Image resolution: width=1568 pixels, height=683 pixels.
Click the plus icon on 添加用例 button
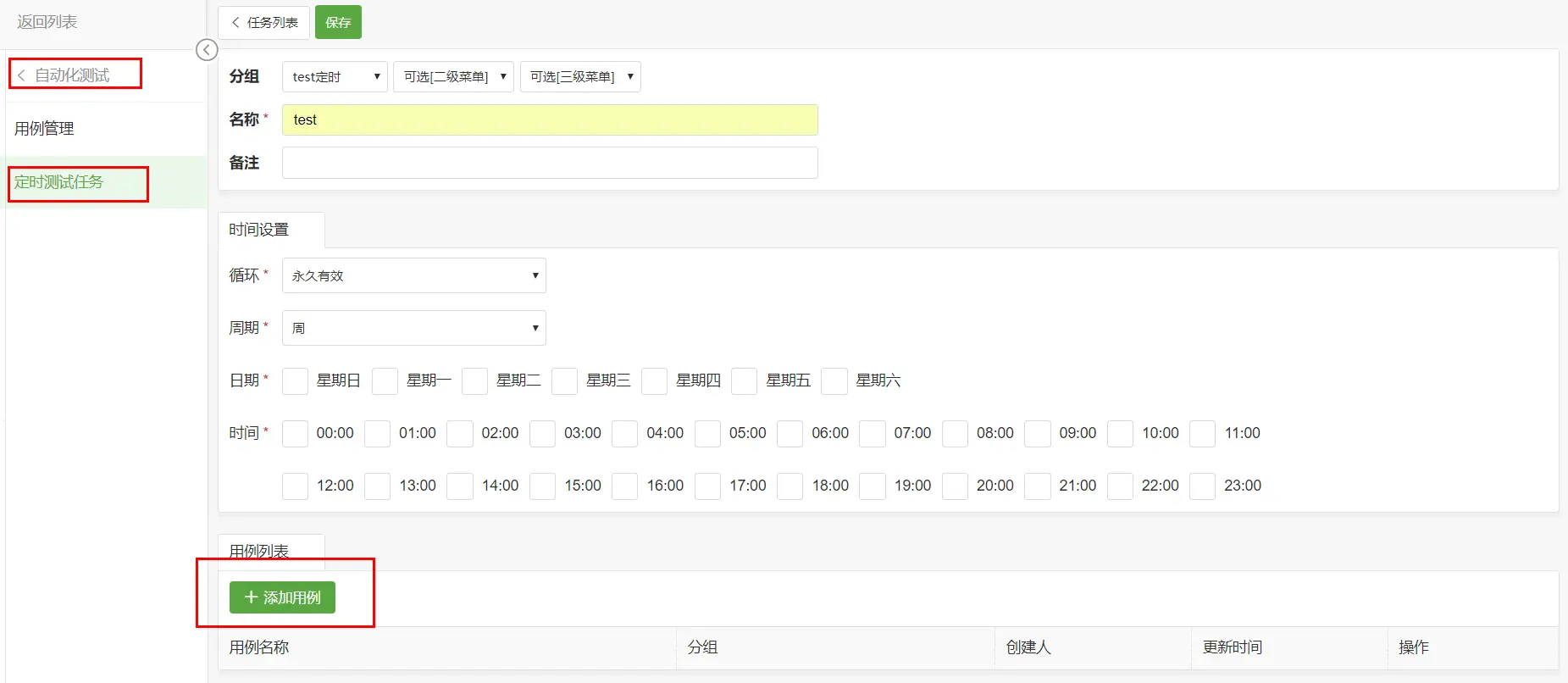(x=251, y=597)
